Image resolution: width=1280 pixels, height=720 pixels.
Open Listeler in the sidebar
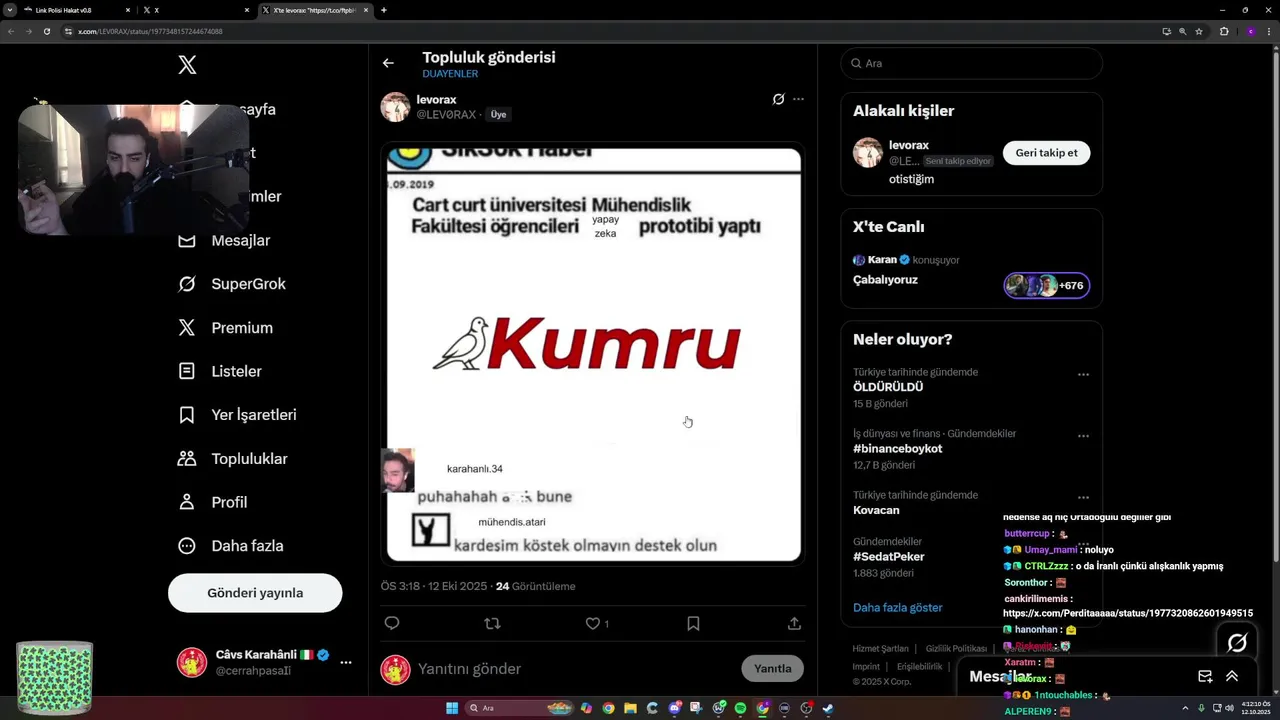coord(219,371)
